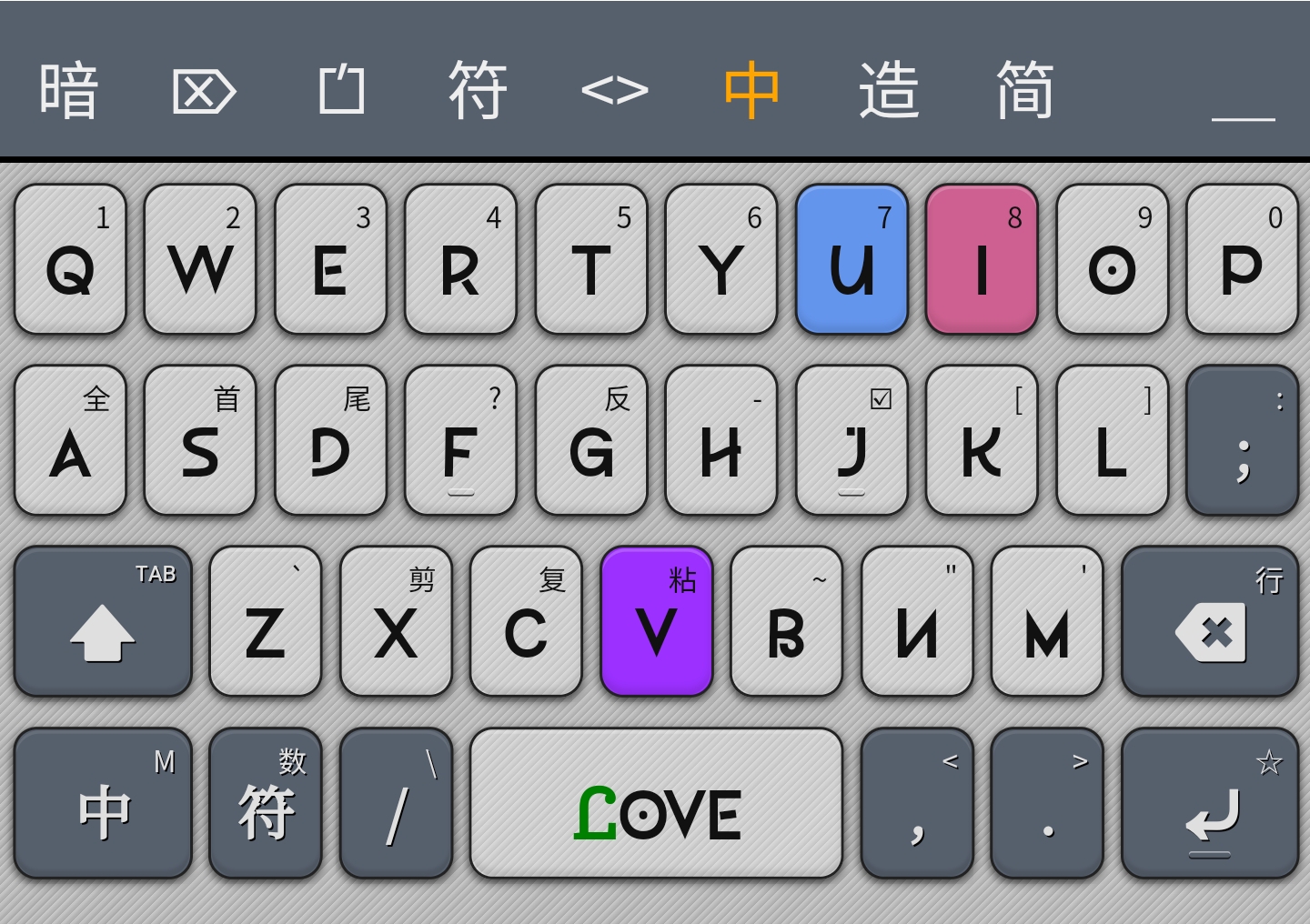Click the <> cursor move icon
1310x924 pixels.
click(615, 90)
